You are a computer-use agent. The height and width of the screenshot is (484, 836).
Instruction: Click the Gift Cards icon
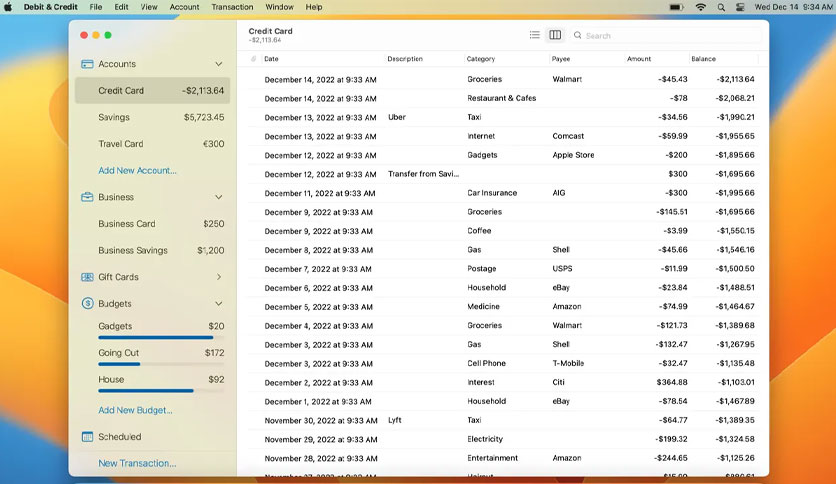pyautogui.click(x=87, y=277)
